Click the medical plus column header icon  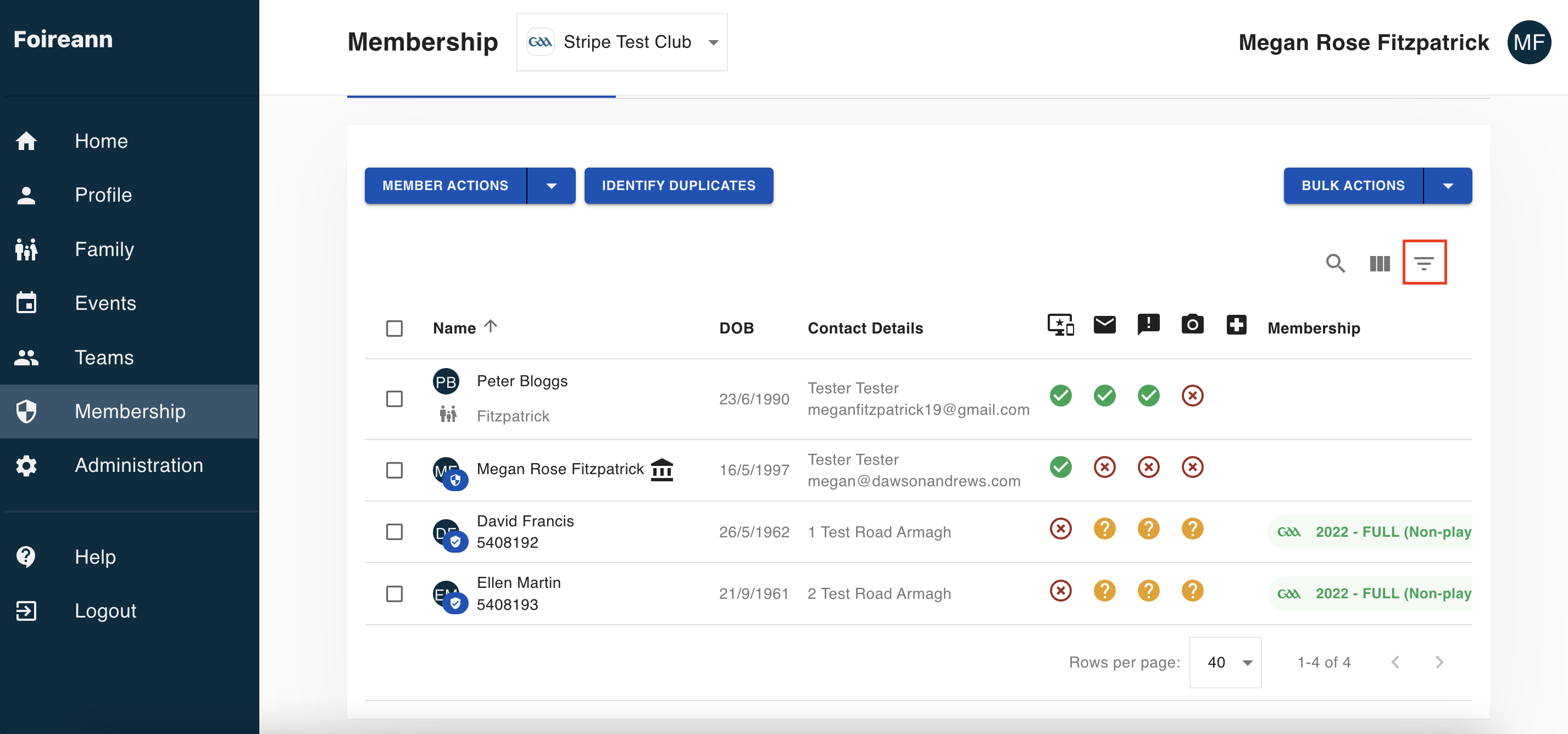pyautogui.click(x=1236, y=324)
